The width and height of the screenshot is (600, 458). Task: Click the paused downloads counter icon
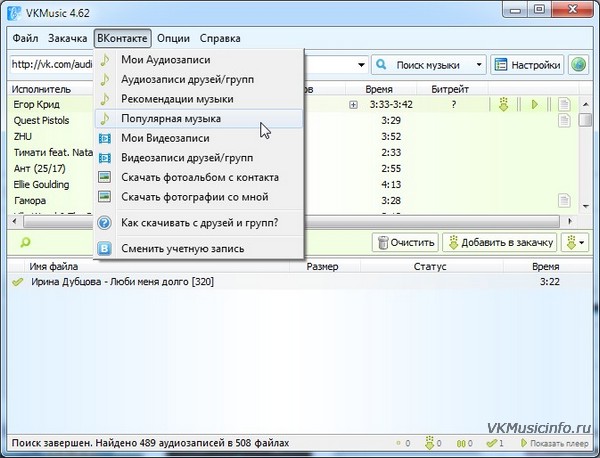[464, 443]
